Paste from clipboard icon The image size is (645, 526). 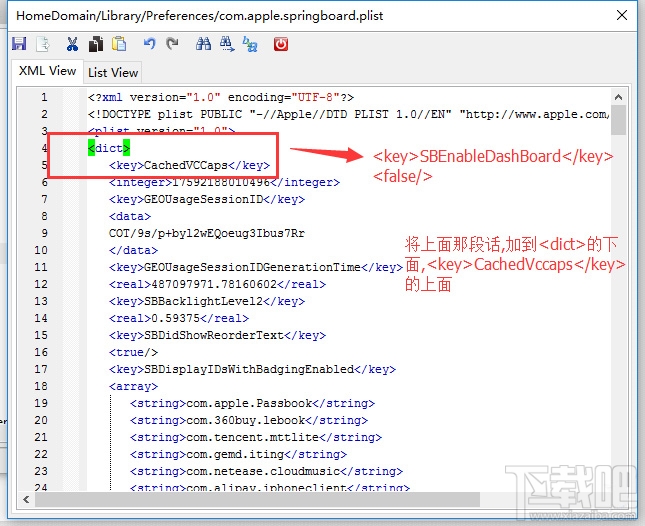119,44
